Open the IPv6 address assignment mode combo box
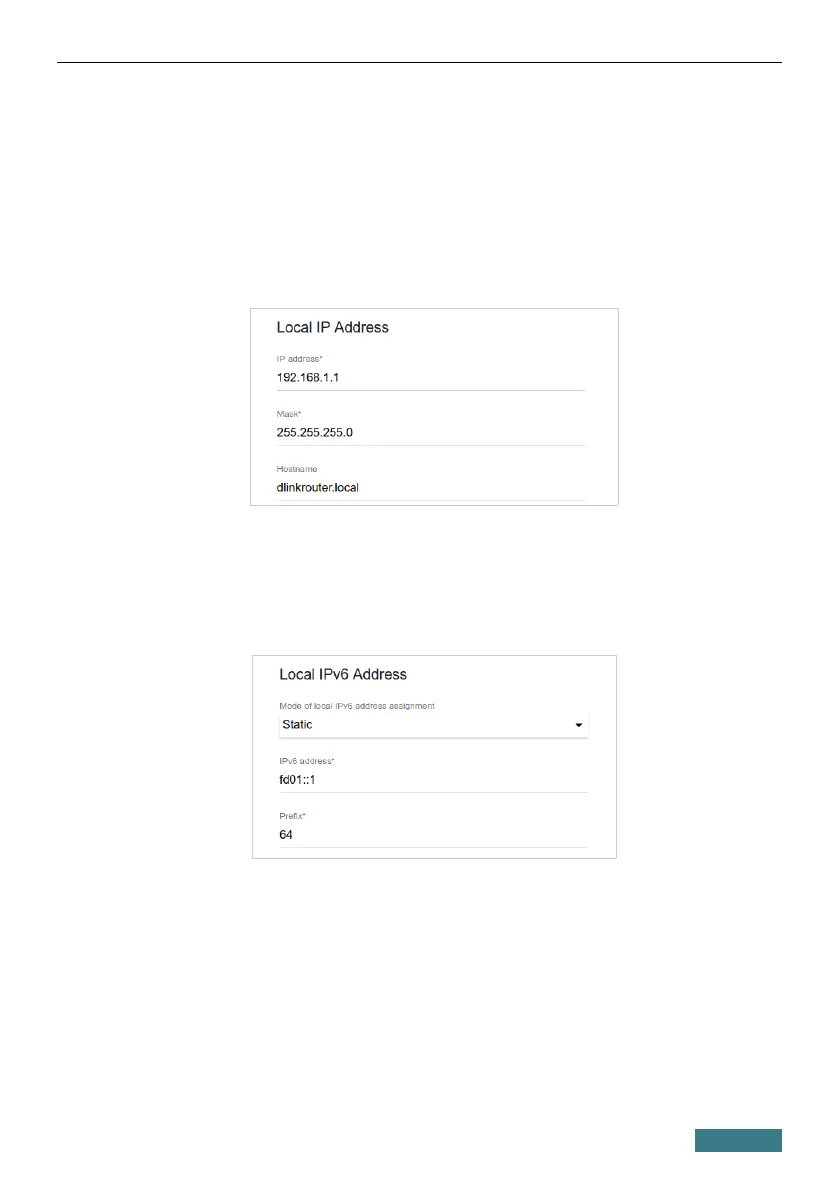The image size is (840, 1190). tap(433, 725)
